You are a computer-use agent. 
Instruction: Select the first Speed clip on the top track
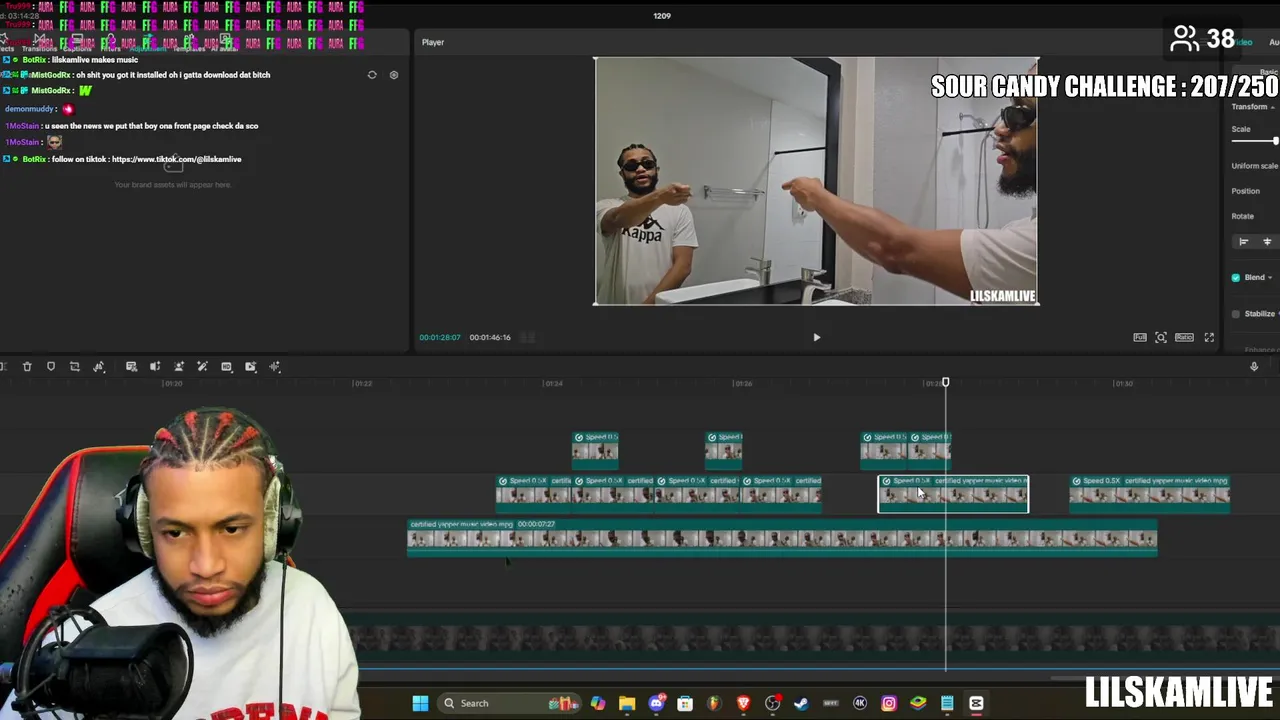point(595,450)
